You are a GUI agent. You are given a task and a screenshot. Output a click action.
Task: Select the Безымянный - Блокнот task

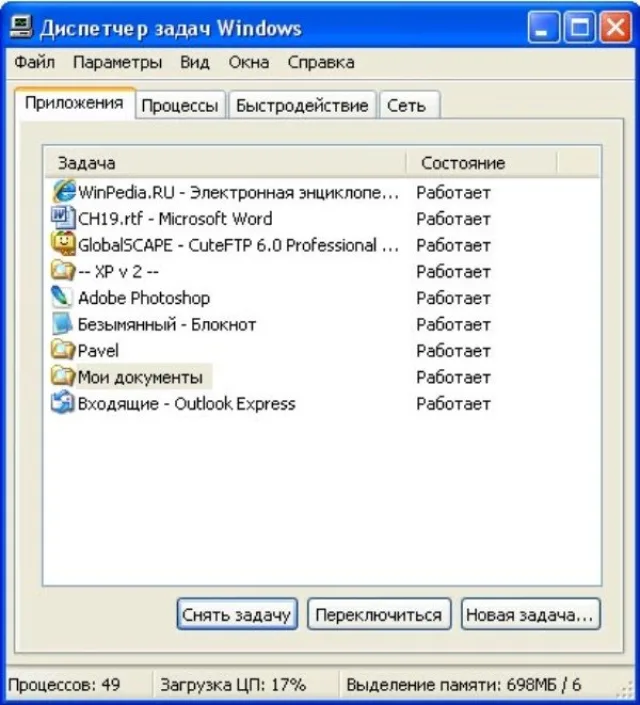167,324
